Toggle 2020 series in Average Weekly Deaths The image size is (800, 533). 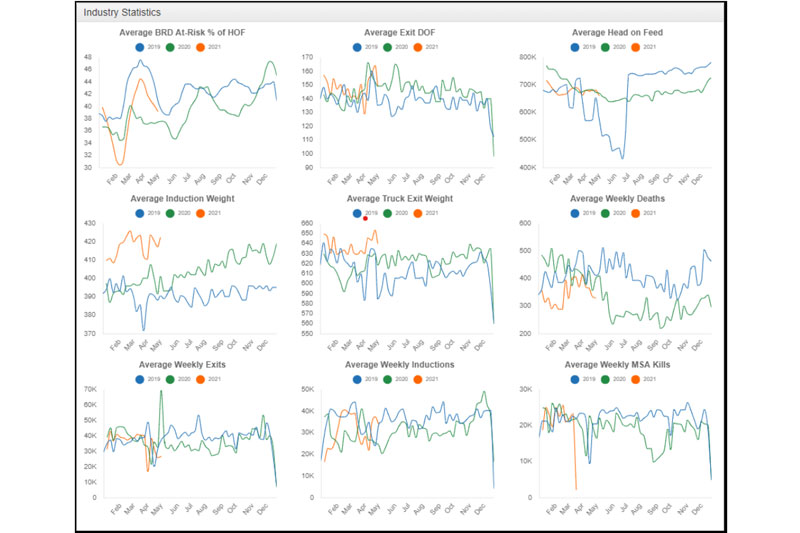click(613, 213)
